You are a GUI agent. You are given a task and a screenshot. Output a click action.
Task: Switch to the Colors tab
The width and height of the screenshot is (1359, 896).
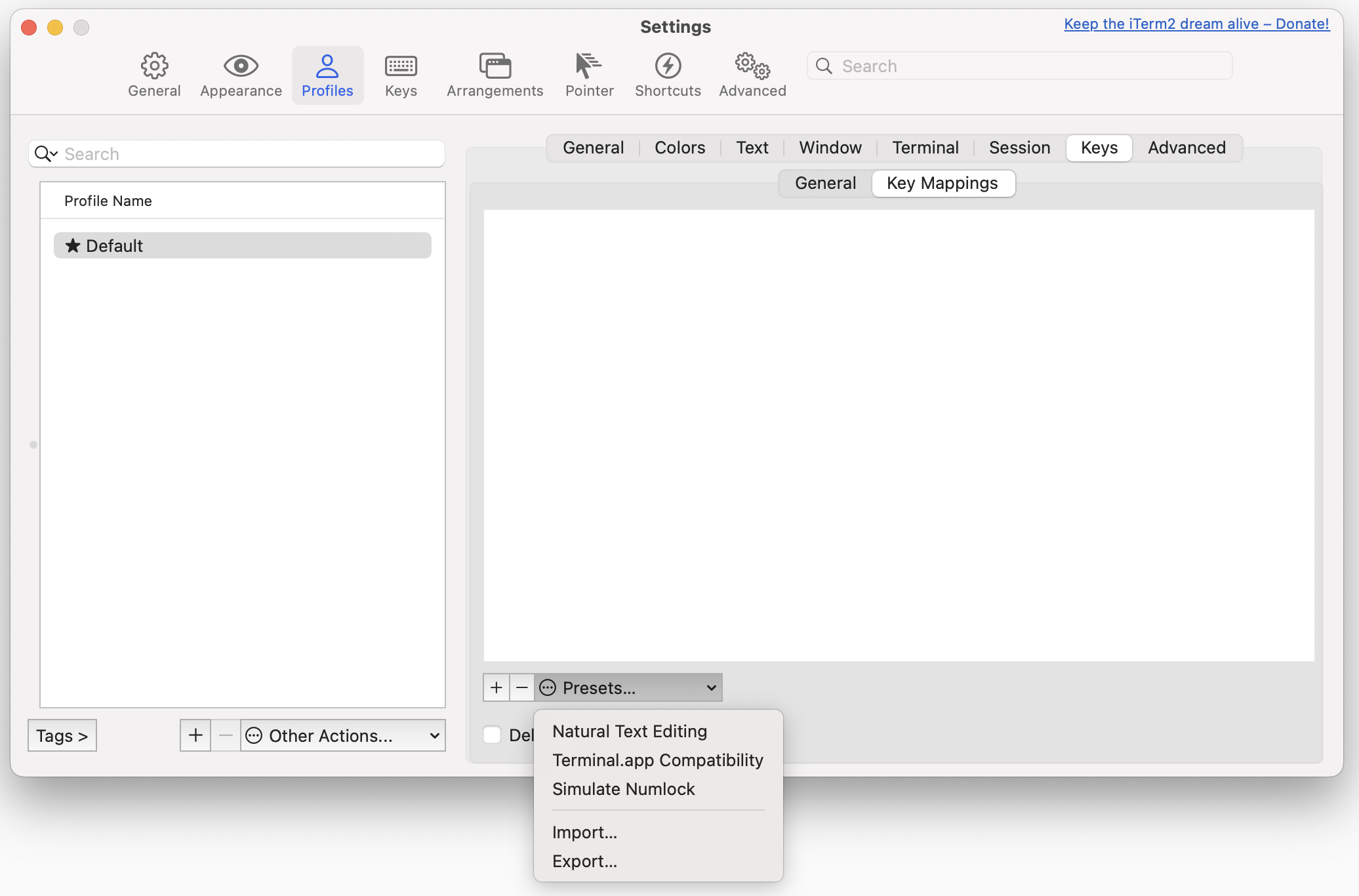tap(679, 148)
